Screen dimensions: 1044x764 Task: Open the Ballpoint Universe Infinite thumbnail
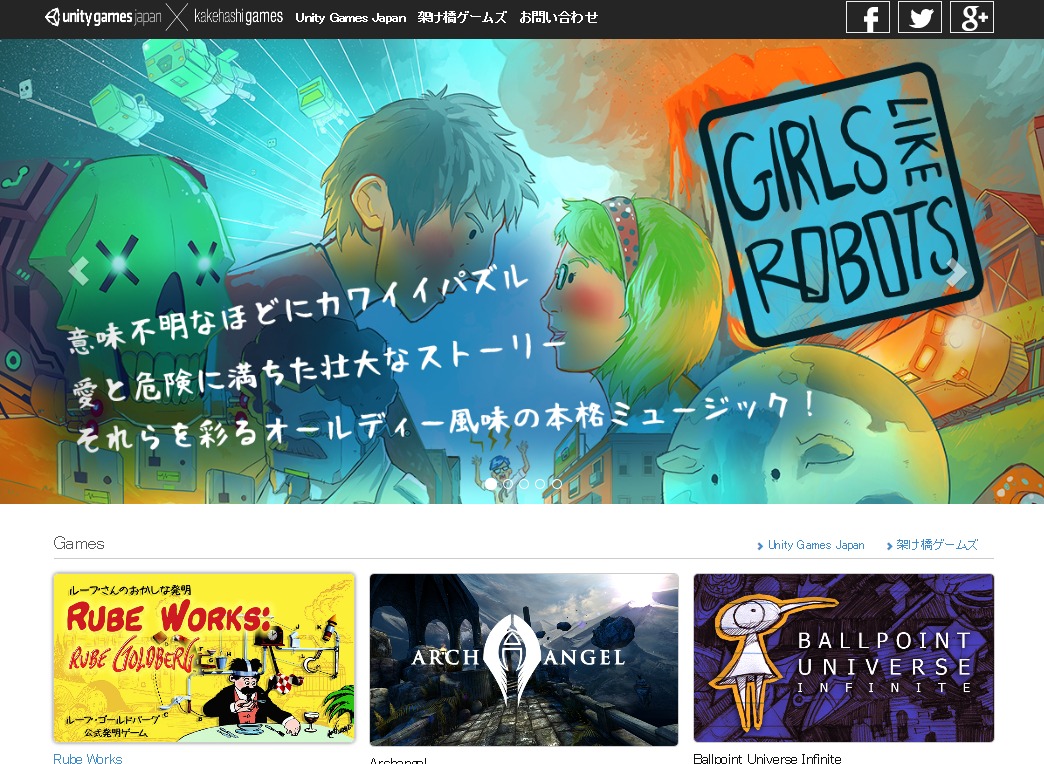coord(844,657)
